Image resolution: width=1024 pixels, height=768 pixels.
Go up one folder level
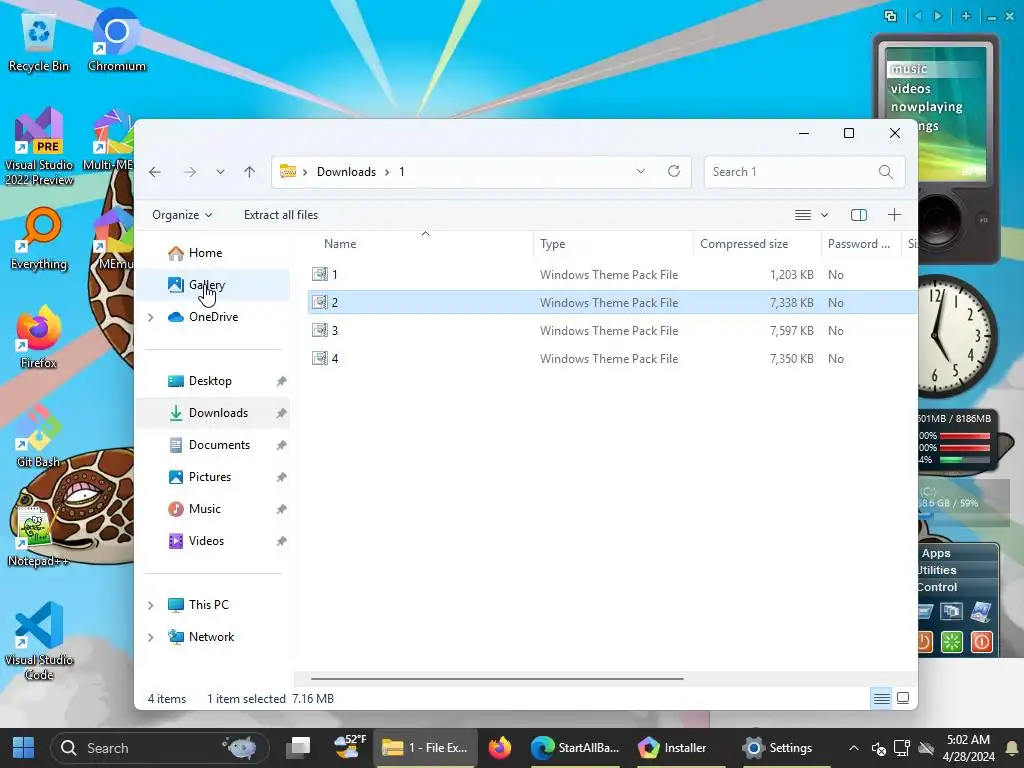pyautogui.click(x=249, y=172)
